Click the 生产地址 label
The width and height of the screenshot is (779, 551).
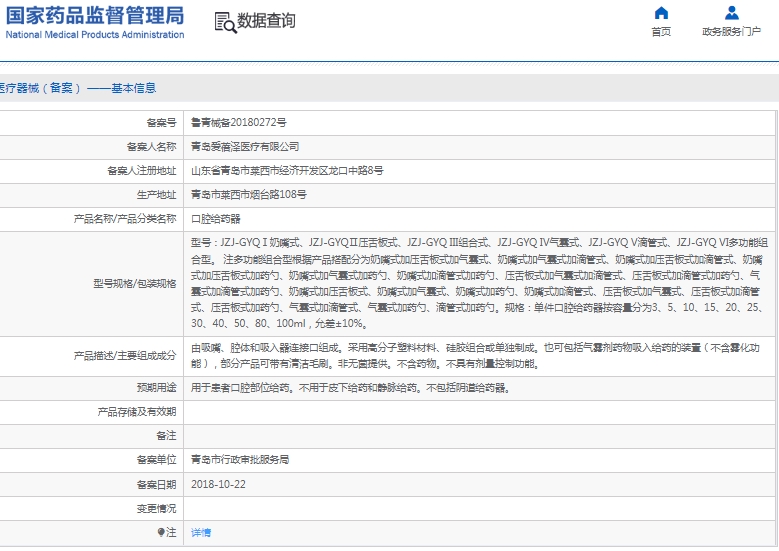156,195
